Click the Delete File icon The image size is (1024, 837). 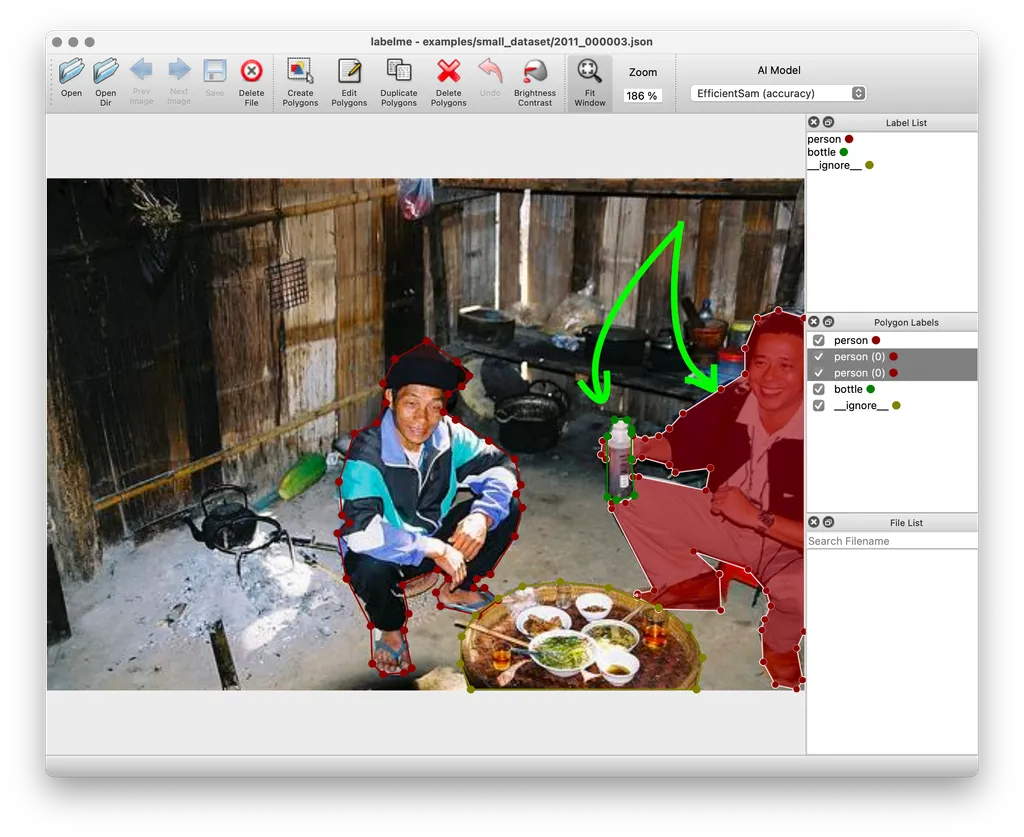click(251, 72)
